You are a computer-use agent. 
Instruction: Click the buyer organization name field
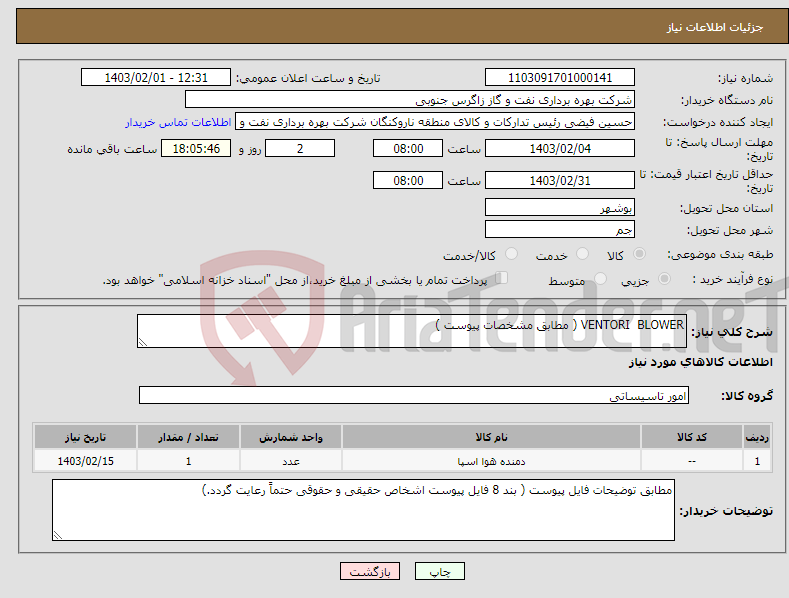click(x=410, y=100)
